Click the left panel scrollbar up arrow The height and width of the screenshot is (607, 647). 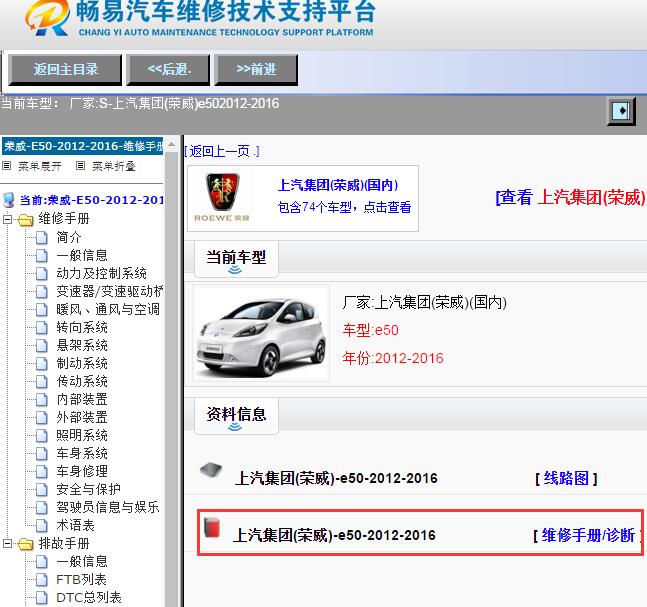click(172, 144)
